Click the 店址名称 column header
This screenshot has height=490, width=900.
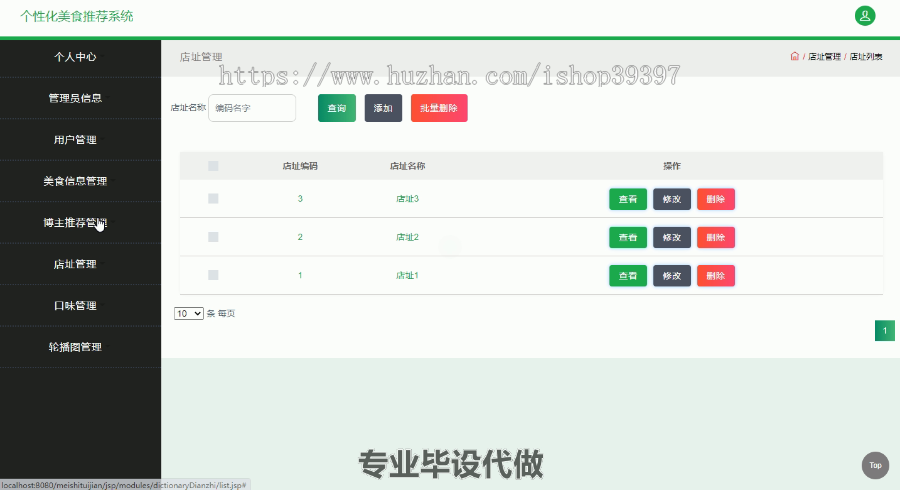(408, 166)
